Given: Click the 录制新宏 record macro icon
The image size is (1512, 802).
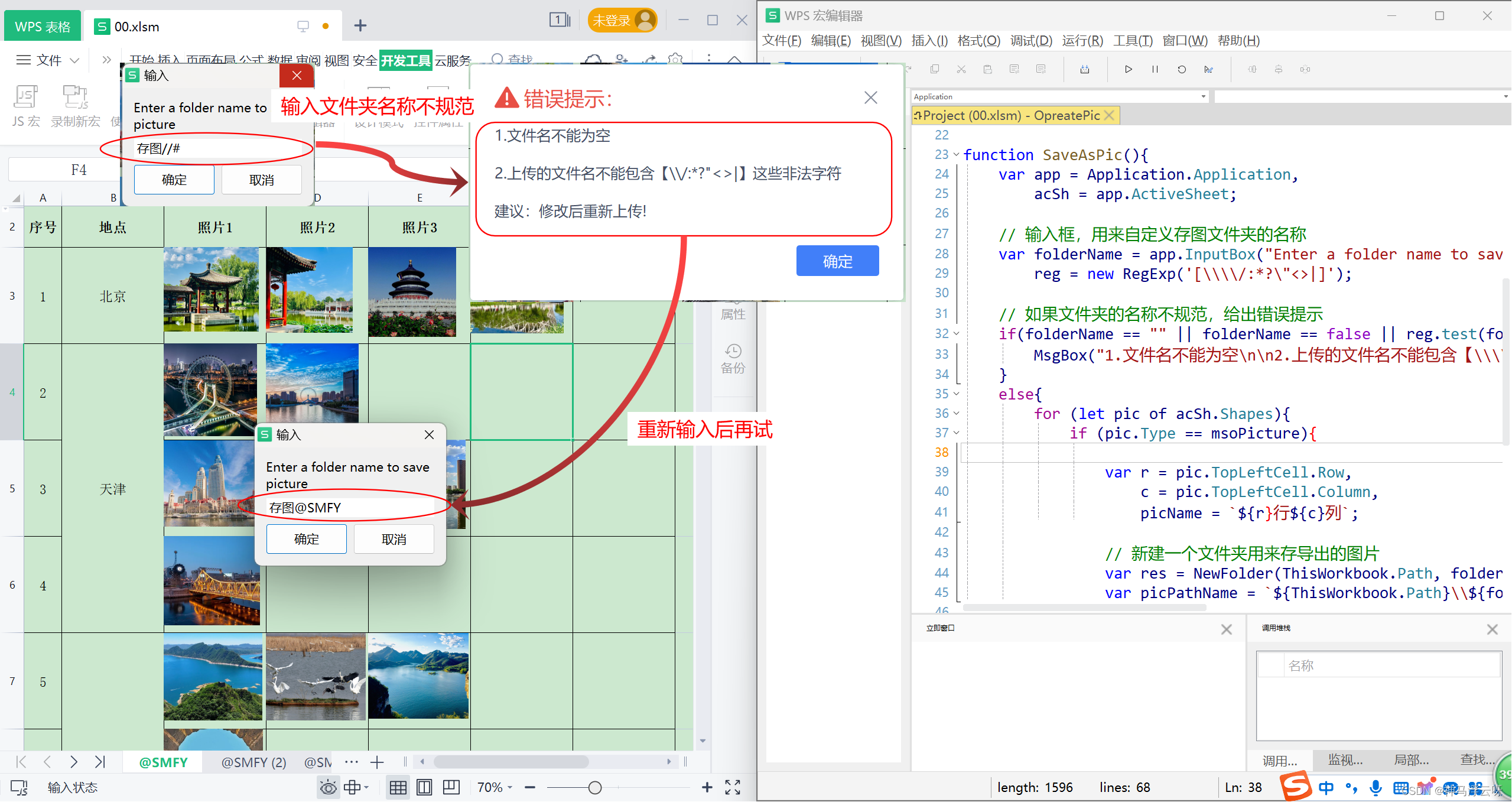Looking at the screenshot, I should [x=75, y=98].
